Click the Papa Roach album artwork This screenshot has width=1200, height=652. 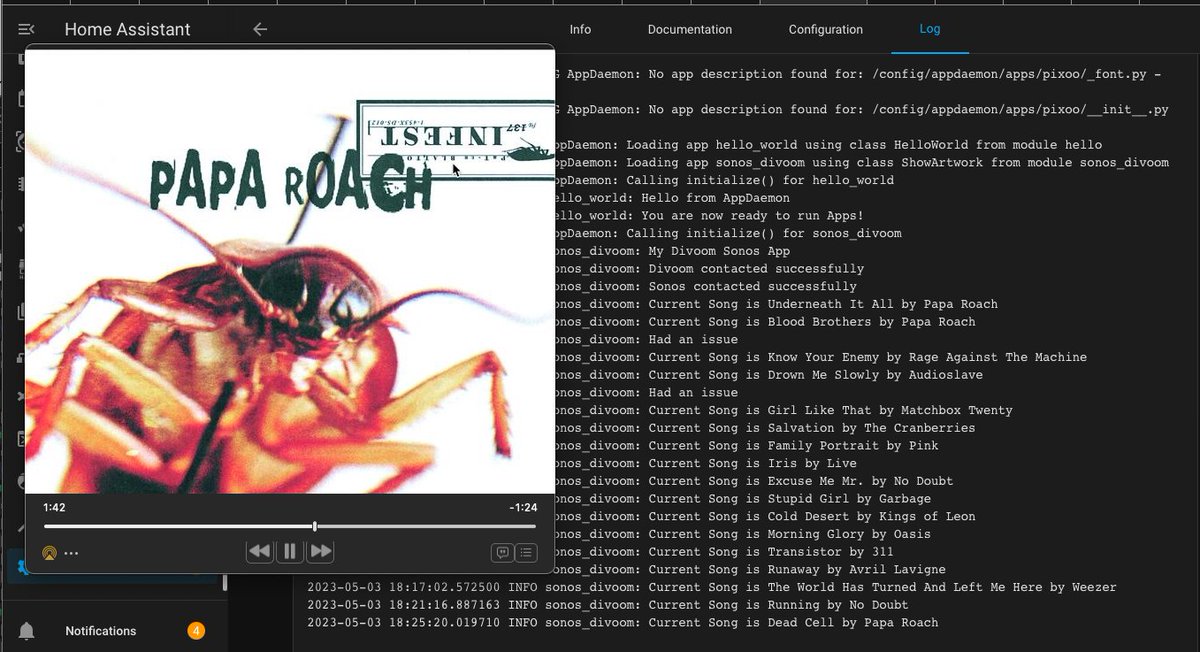pos(290,270)
